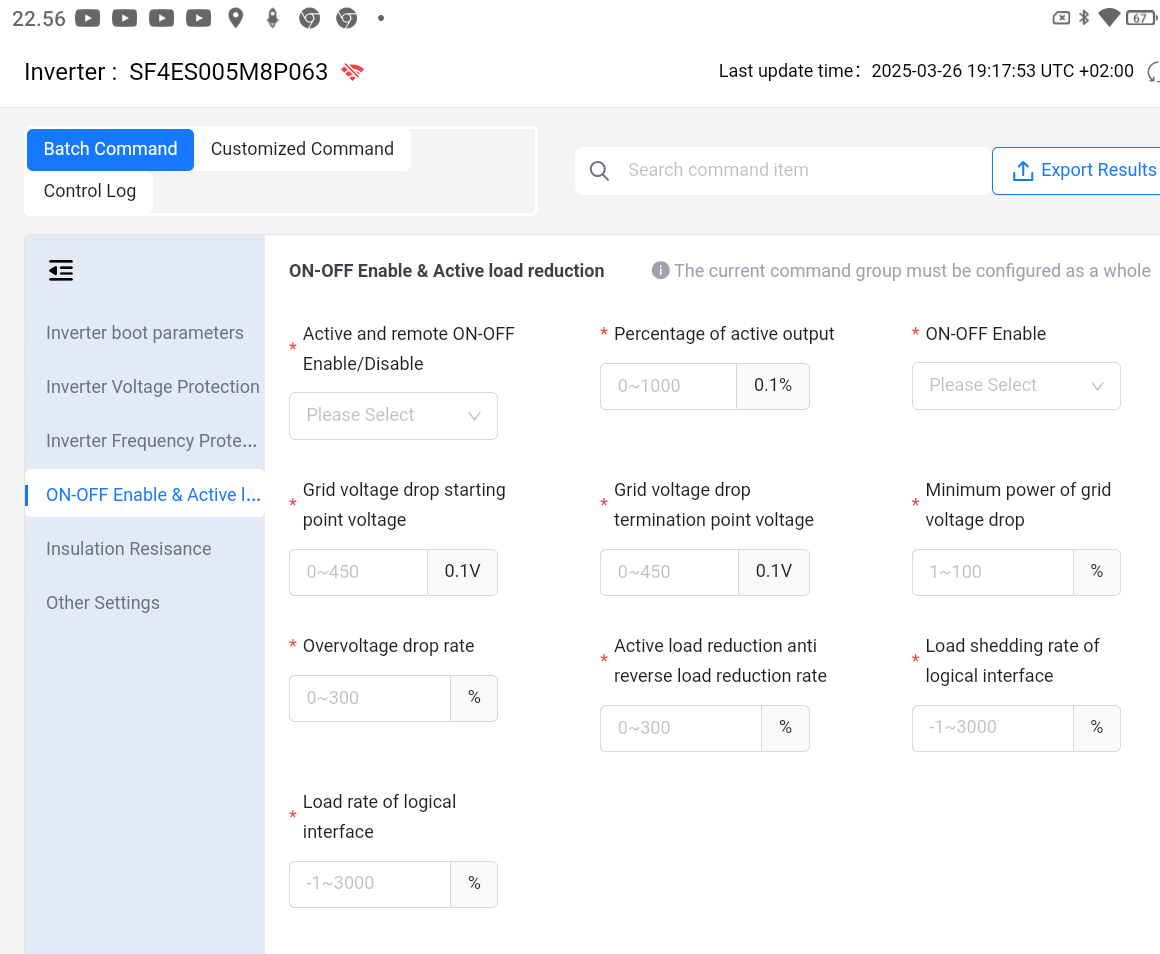The image size is (1160, 954).
Task: Open Active and remote ON-OFF dropdown
Action: click(x=393, y=415)
